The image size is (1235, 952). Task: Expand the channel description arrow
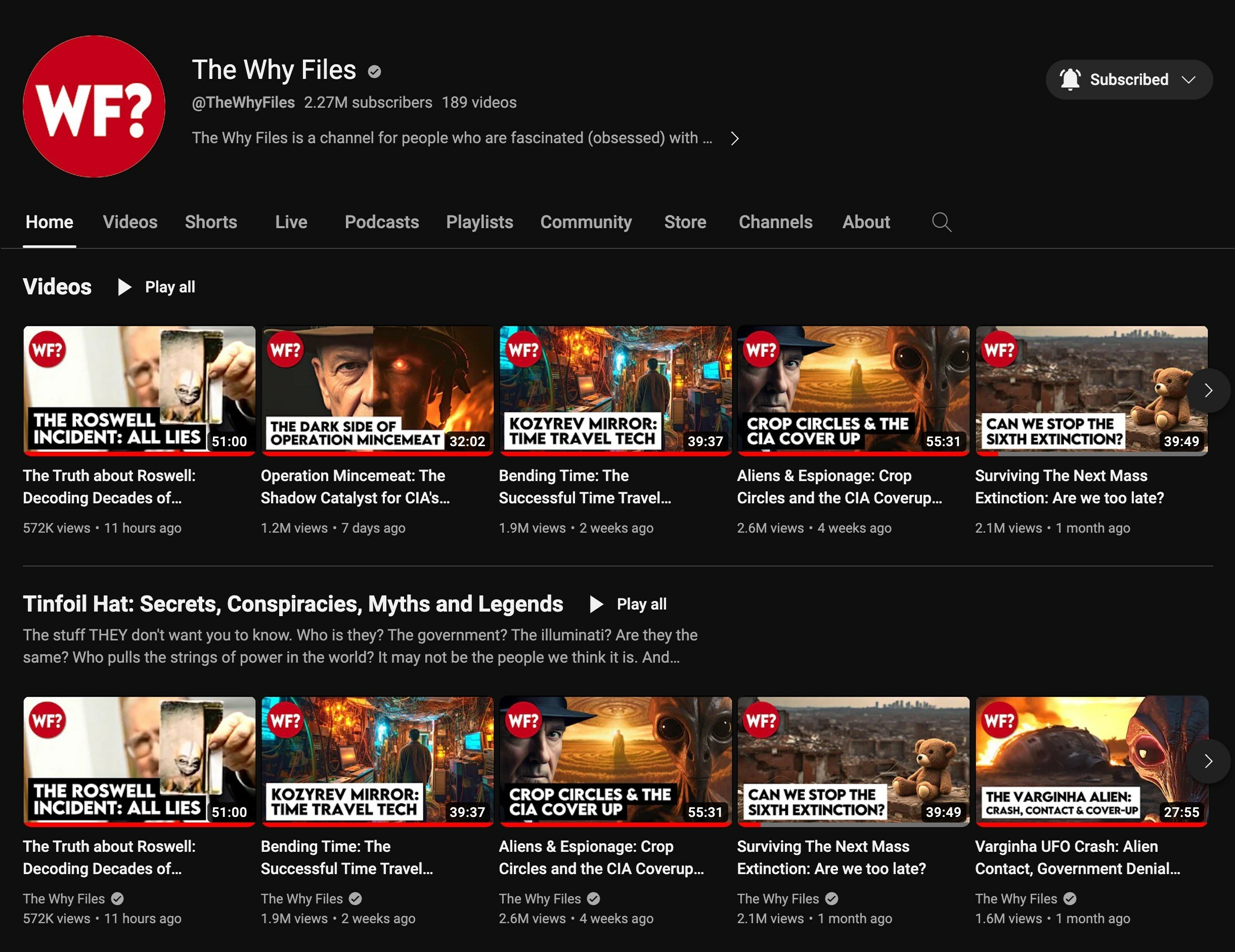[x=734, y=139]
